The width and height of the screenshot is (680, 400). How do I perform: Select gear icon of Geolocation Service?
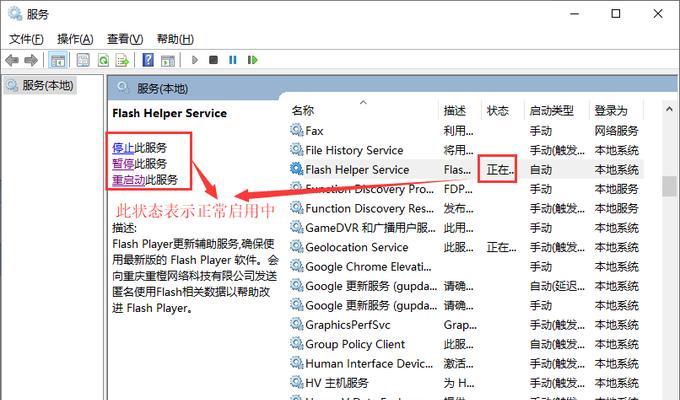coord(297,246)
